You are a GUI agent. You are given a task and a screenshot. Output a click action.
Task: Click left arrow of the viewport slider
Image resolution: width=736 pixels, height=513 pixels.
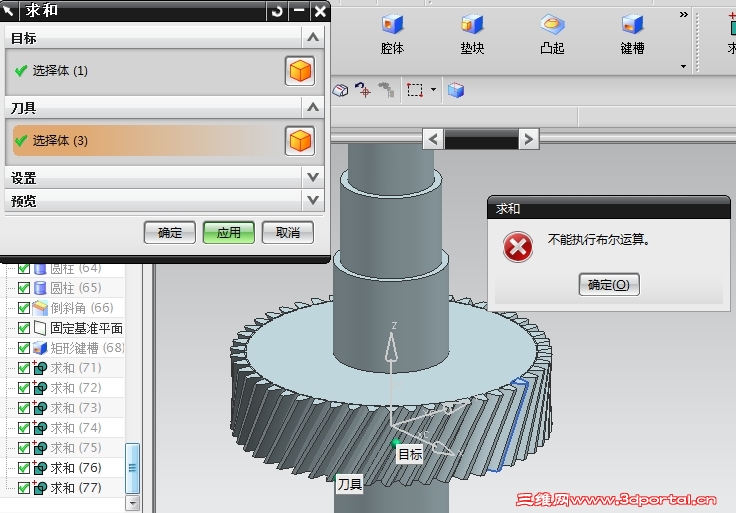click(x=433, y=139)
